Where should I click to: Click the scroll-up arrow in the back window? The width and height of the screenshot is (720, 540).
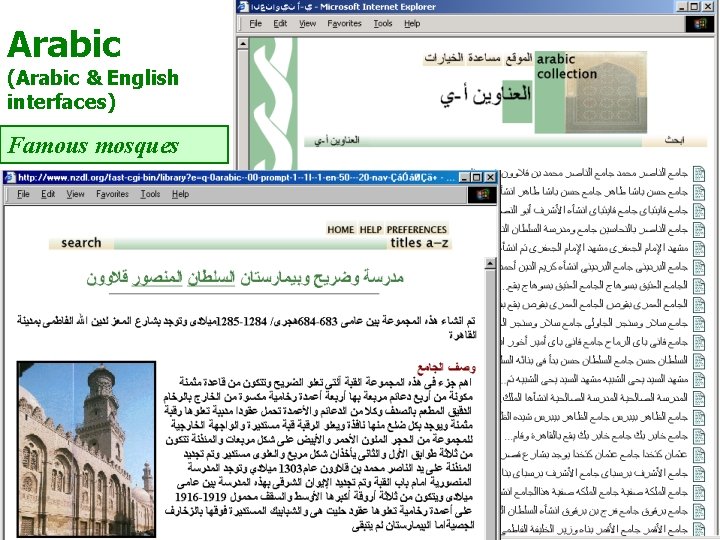pyautogui.click(x=243, y=44)
